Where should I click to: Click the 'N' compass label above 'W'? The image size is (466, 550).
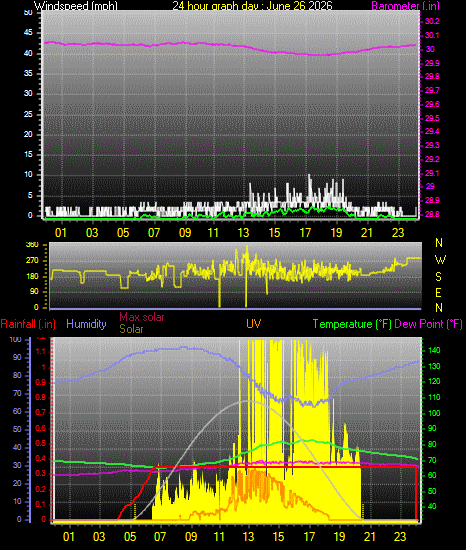[439, 243]
